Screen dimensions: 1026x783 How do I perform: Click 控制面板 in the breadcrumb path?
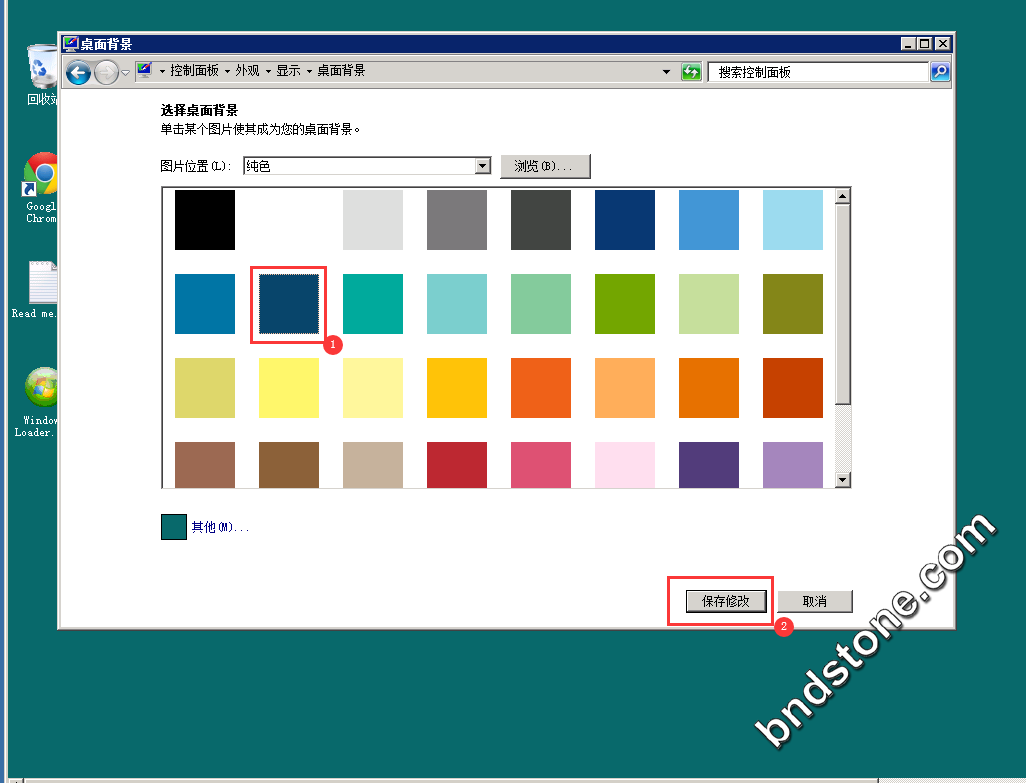[x=196, y=71]
